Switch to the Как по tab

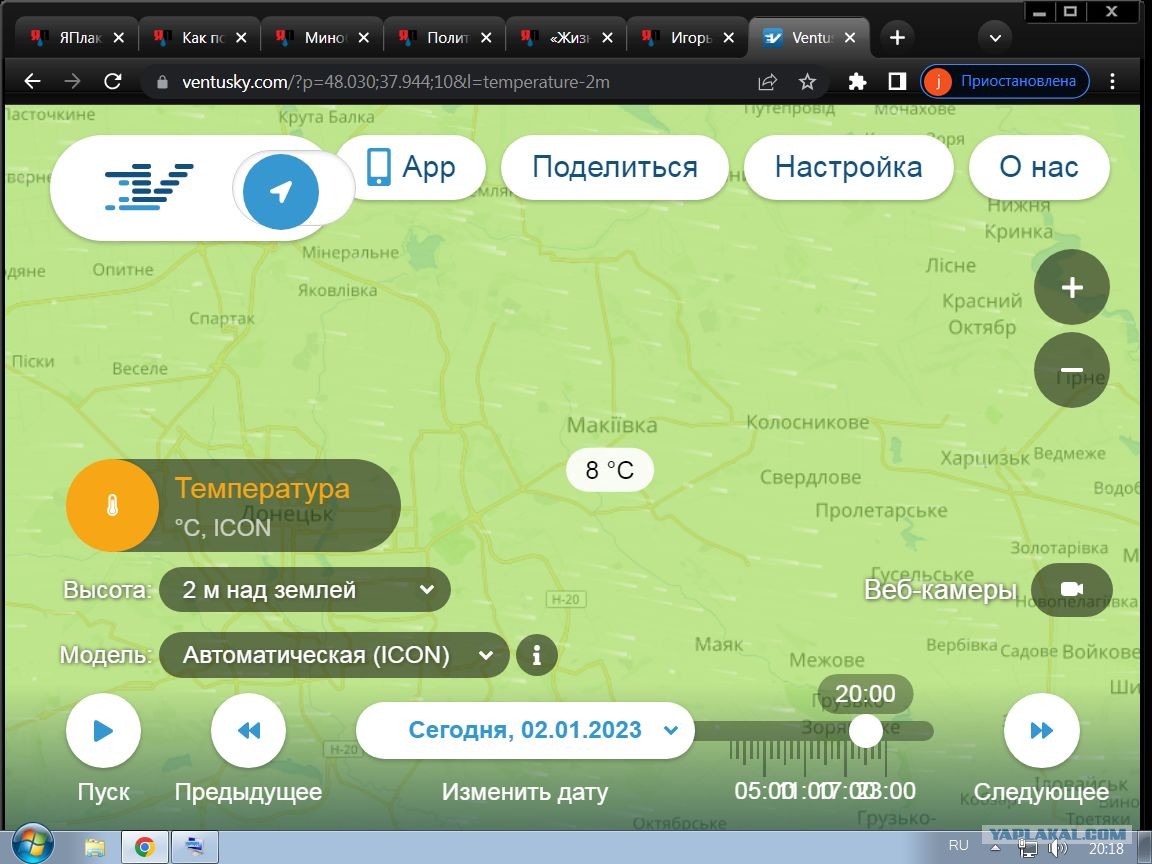point(199,37)
